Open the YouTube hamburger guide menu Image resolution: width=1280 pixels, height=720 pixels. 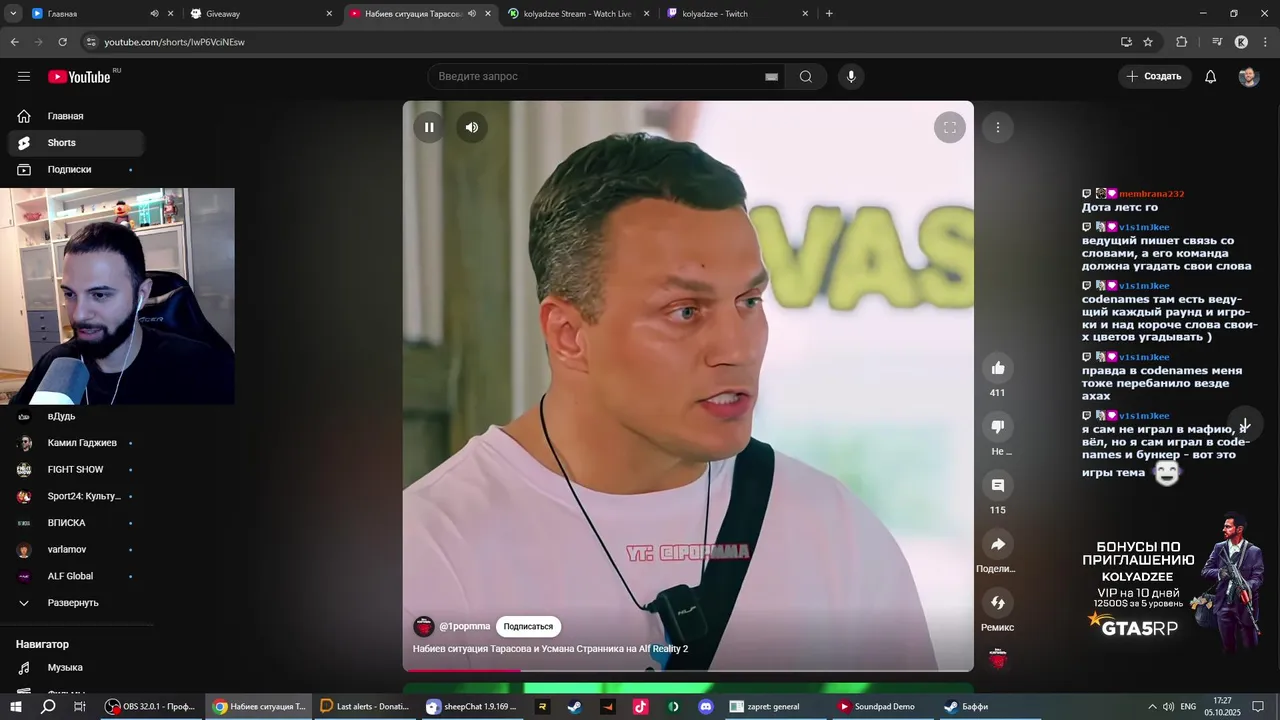coord(24,76)
